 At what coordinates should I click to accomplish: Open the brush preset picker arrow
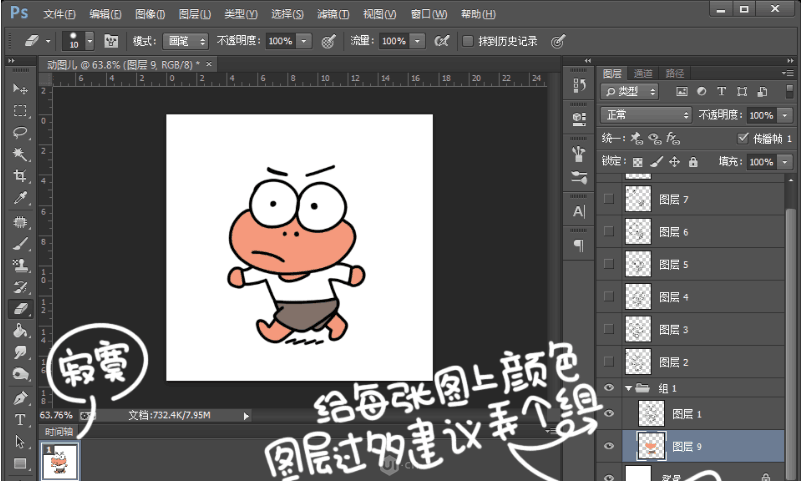(x=90, y=41)
